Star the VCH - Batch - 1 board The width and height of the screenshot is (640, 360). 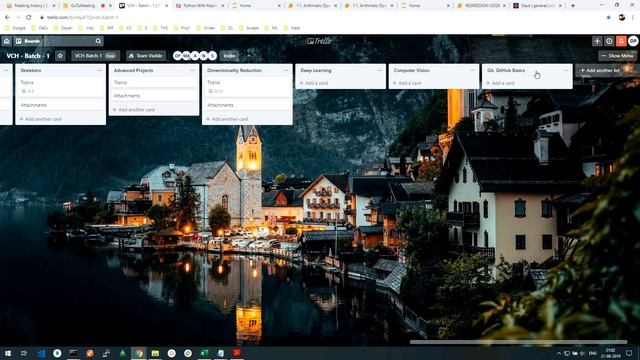click(60, 56)
